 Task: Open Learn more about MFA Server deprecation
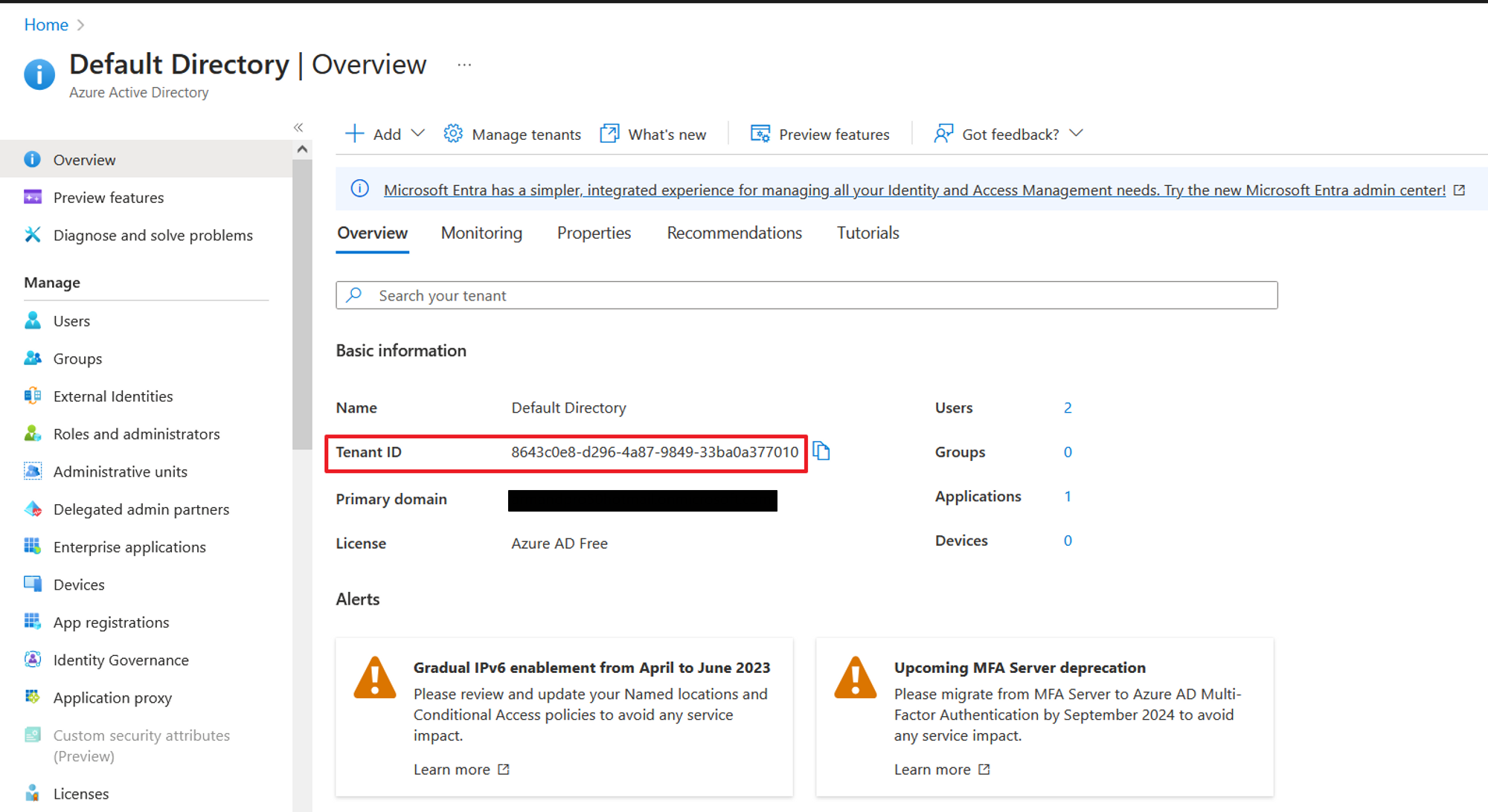(x=932, y=769)
